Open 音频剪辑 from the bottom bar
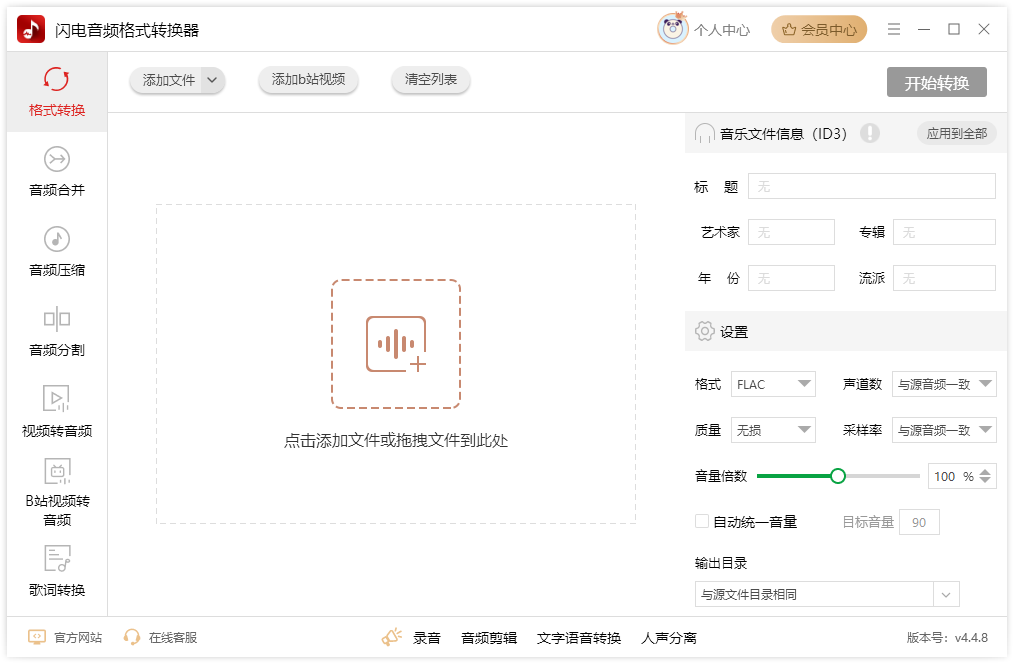Image resolution: width=1014 pixels, height=664 pixels. [x=489, y=638]
